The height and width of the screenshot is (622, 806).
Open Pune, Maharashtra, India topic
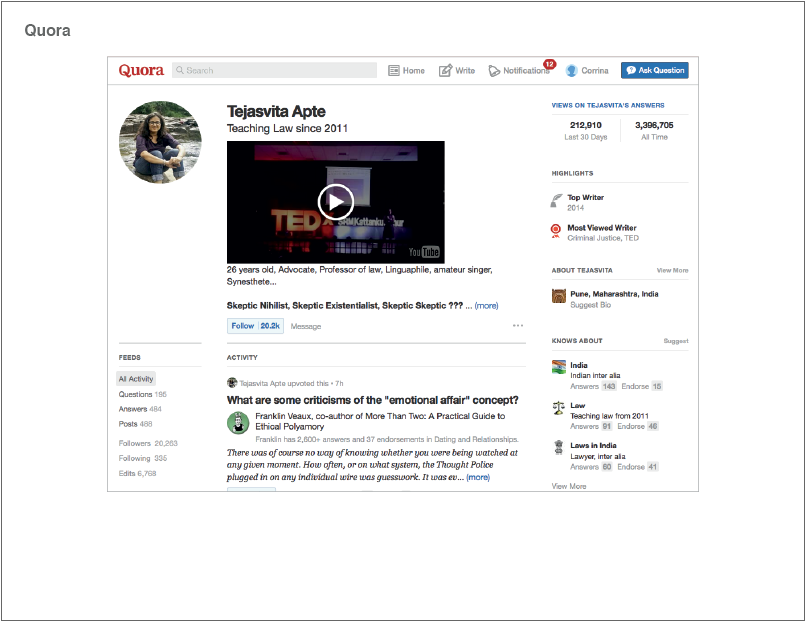tap(614, 294)
